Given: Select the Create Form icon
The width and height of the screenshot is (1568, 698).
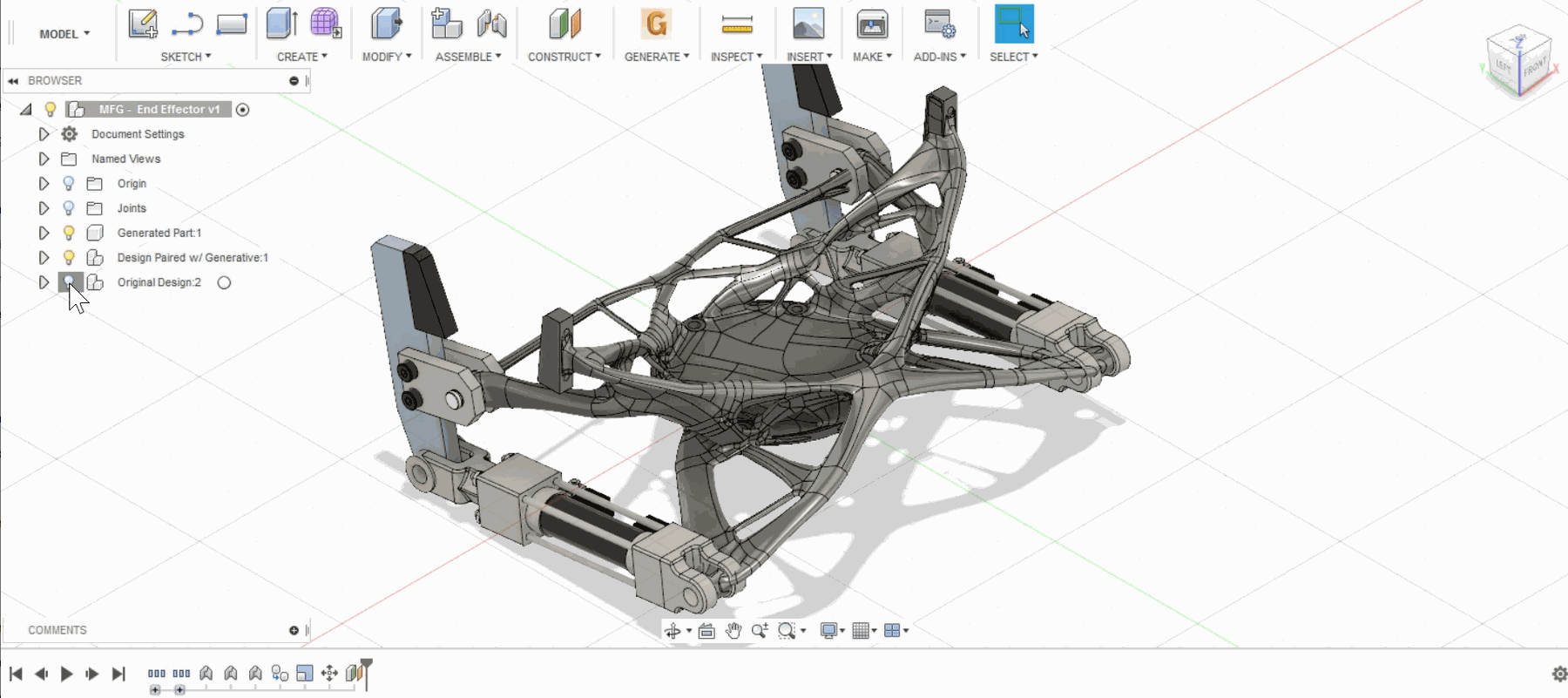Looking at the screenshot, I should coord(325,24).
